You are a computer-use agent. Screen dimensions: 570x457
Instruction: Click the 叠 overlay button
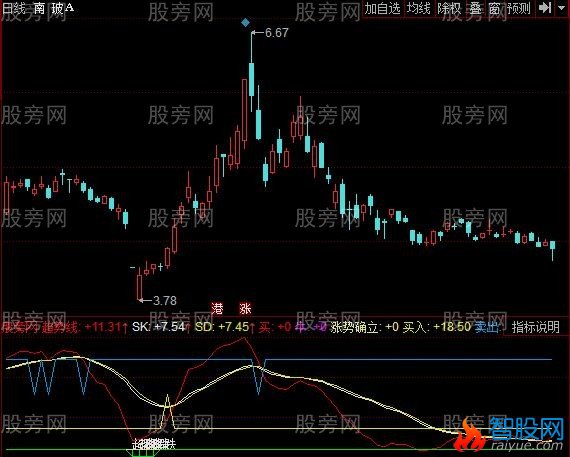point(475,8)
